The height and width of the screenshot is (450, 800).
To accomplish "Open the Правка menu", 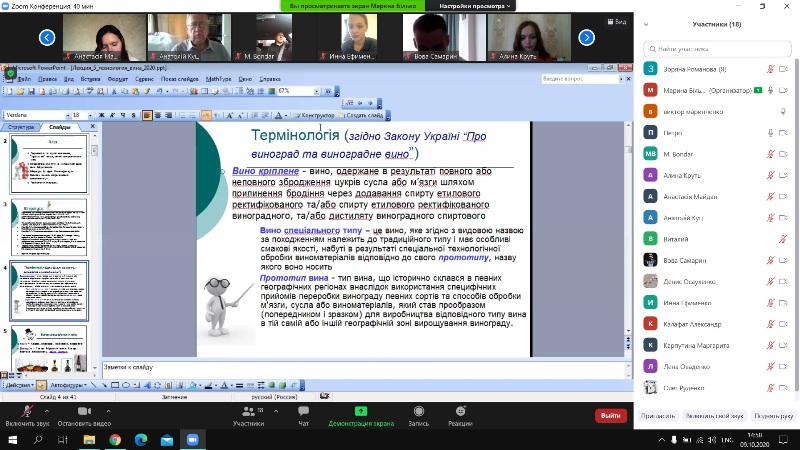I will (x=47, y=79).
